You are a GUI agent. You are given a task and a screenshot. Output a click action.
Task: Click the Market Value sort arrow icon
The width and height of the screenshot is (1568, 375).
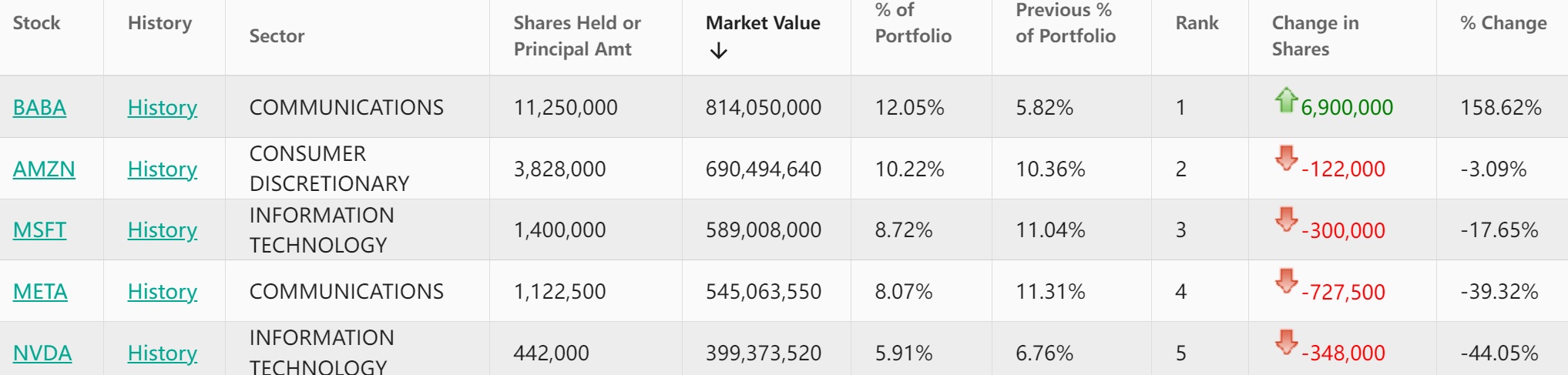coord(718,51)
